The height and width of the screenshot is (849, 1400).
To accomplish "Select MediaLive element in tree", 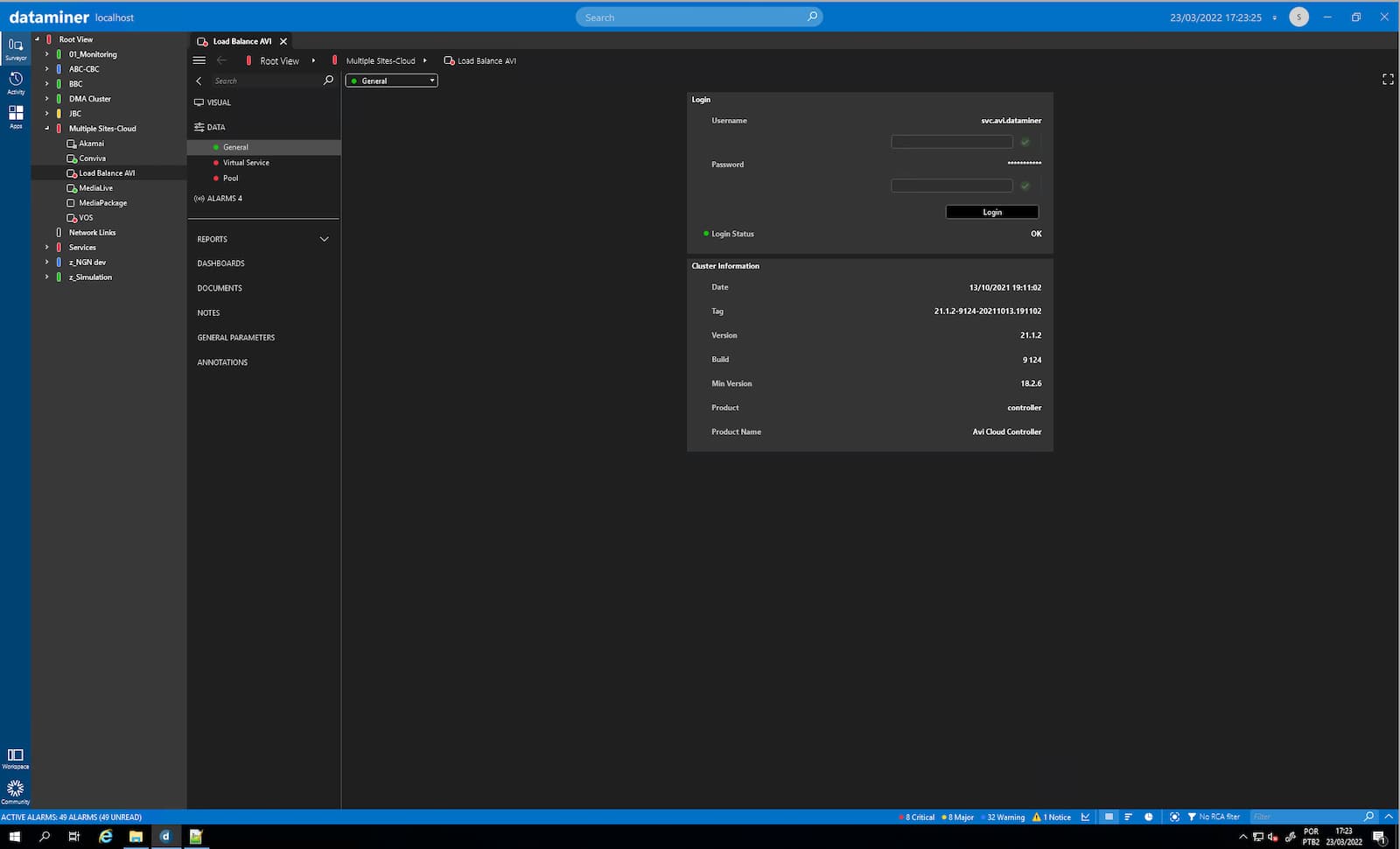I will point(95,188).
